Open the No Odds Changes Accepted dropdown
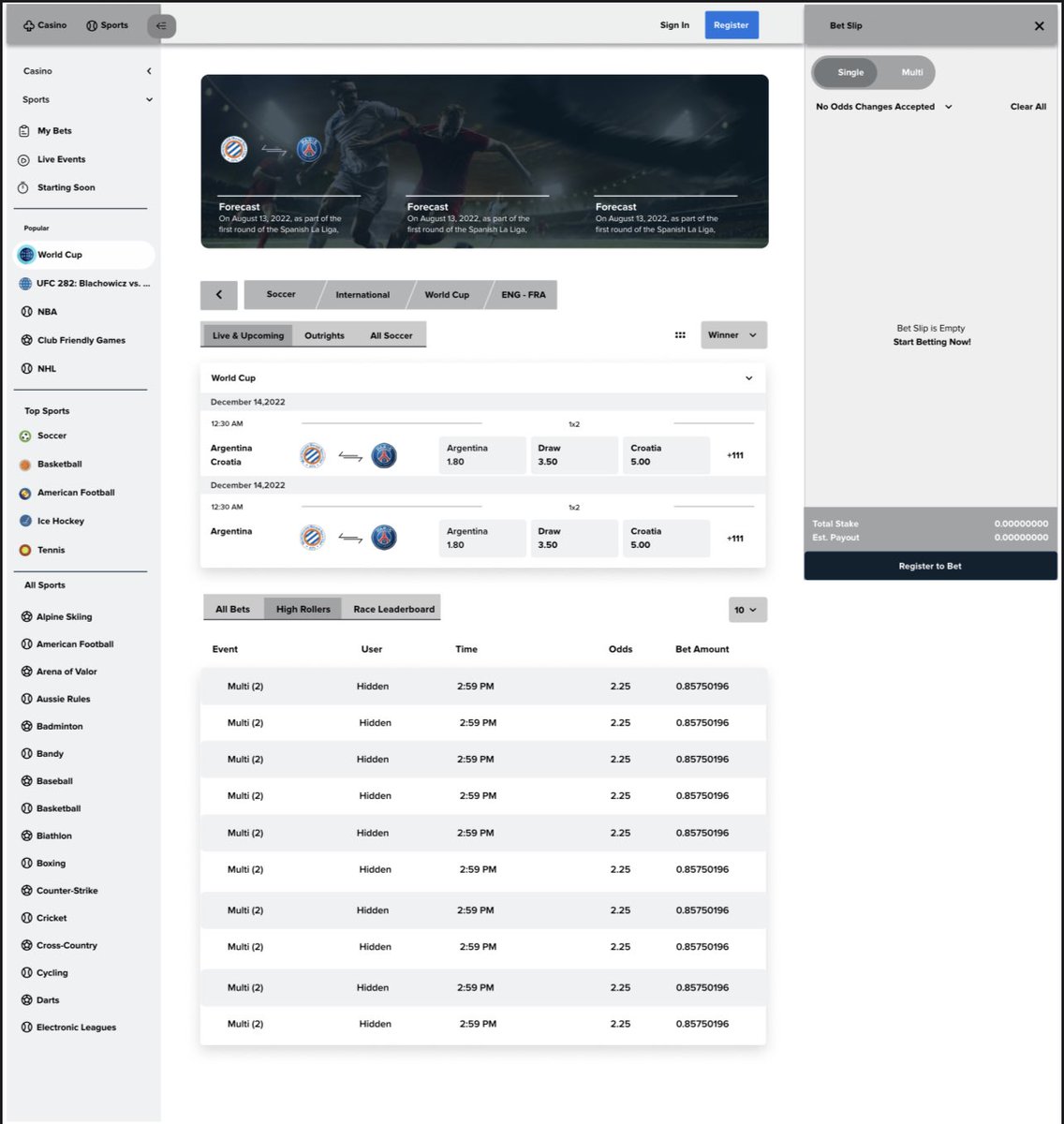 [x=883, y=107]
